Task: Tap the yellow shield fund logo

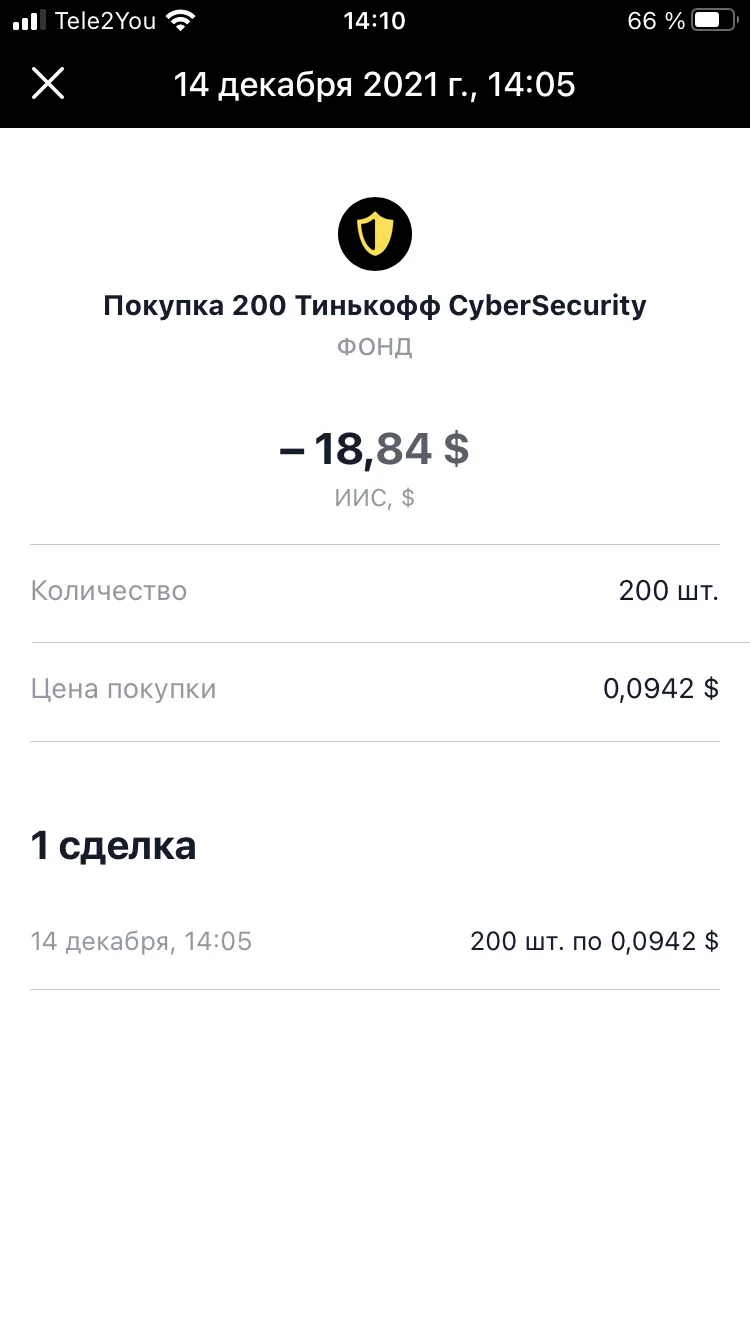Action: (375, 234)
